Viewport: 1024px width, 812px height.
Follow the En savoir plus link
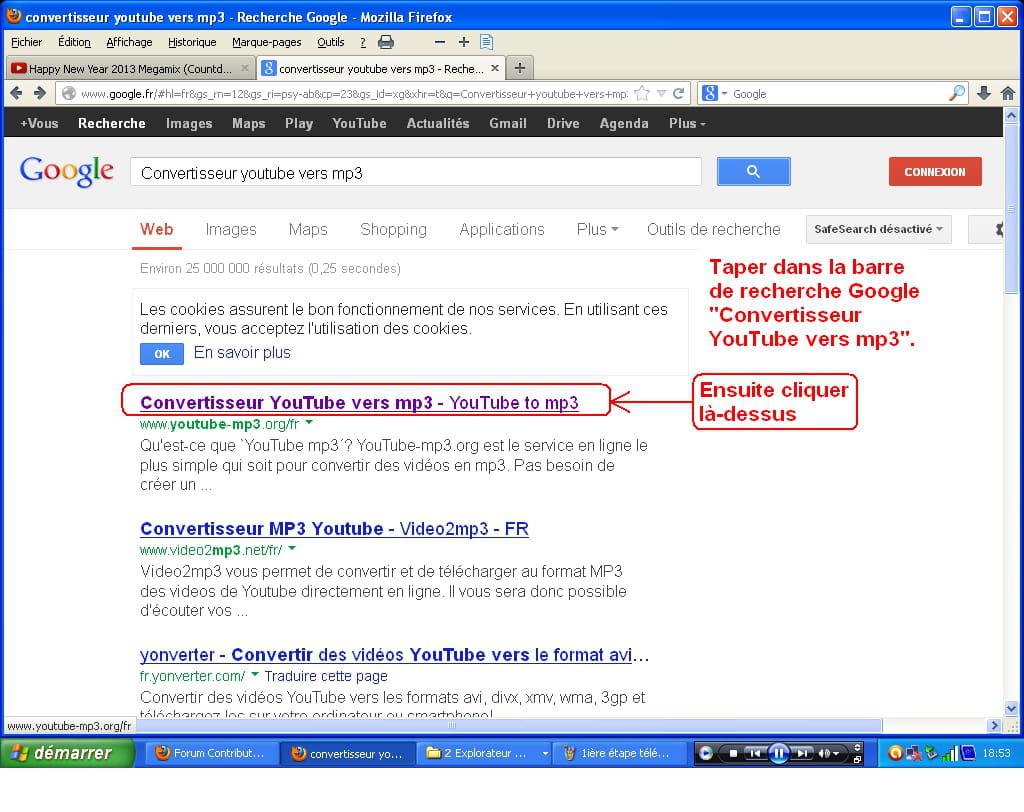coord(242,353)
